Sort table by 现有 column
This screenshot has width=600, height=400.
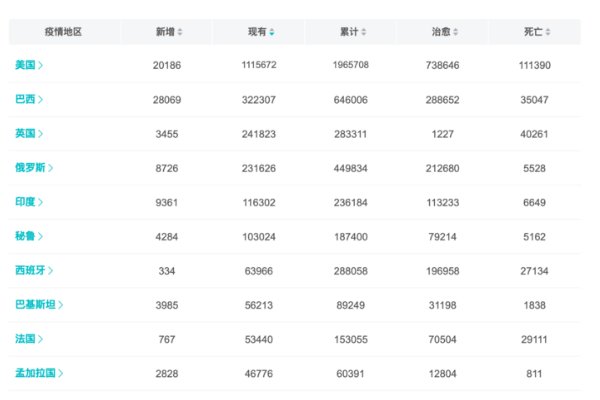point(261,32)
